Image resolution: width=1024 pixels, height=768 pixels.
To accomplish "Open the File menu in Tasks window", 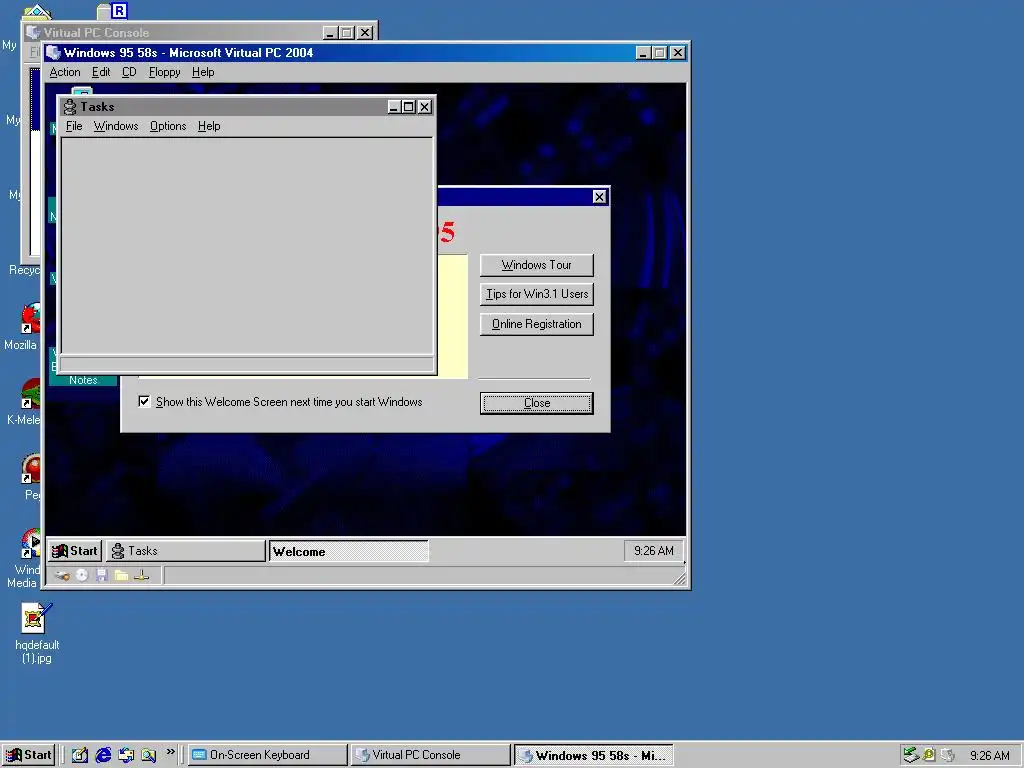I will (74, 126).
